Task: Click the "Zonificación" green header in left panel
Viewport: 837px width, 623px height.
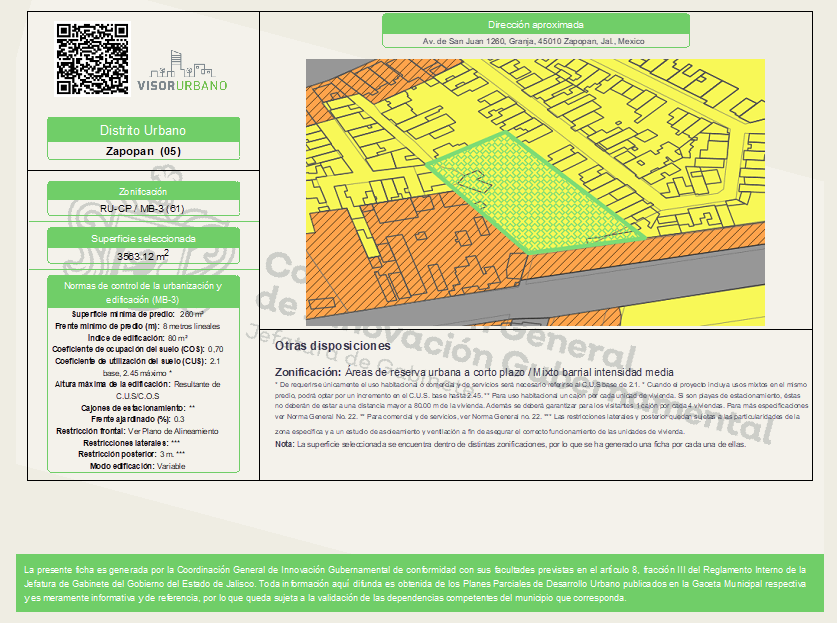Action: coord(143,192)
